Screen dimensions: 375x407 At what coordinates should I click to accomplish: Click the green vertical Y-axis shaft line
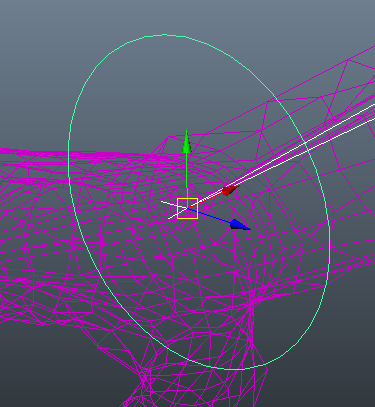click(187, 175)
